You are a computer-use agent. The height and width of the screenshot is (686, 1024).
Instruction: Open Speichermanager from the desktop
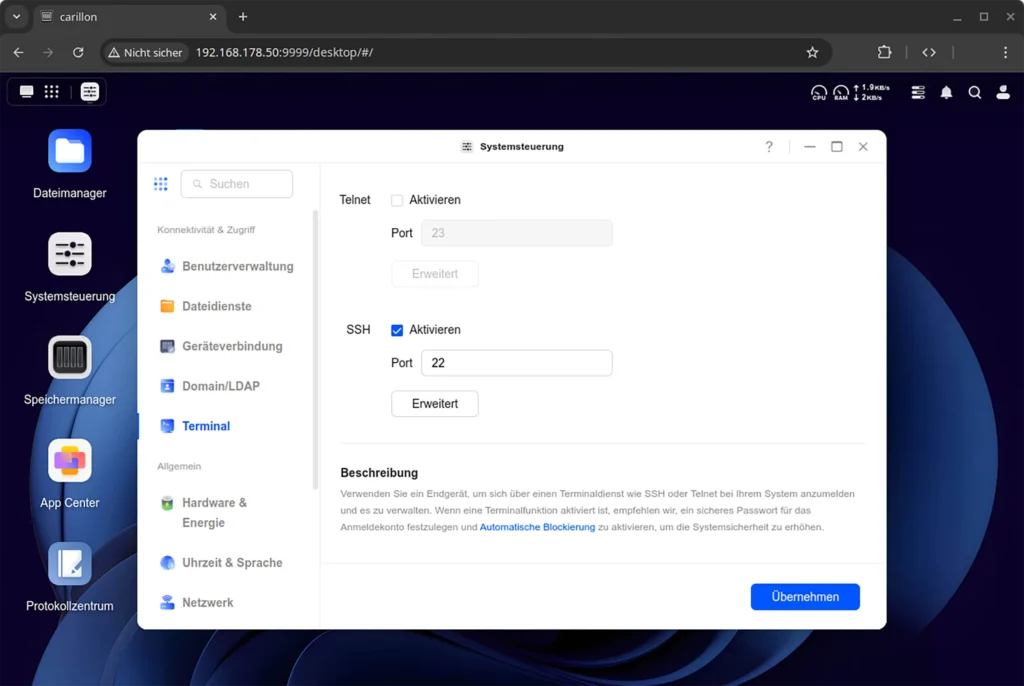pos(70,358)
